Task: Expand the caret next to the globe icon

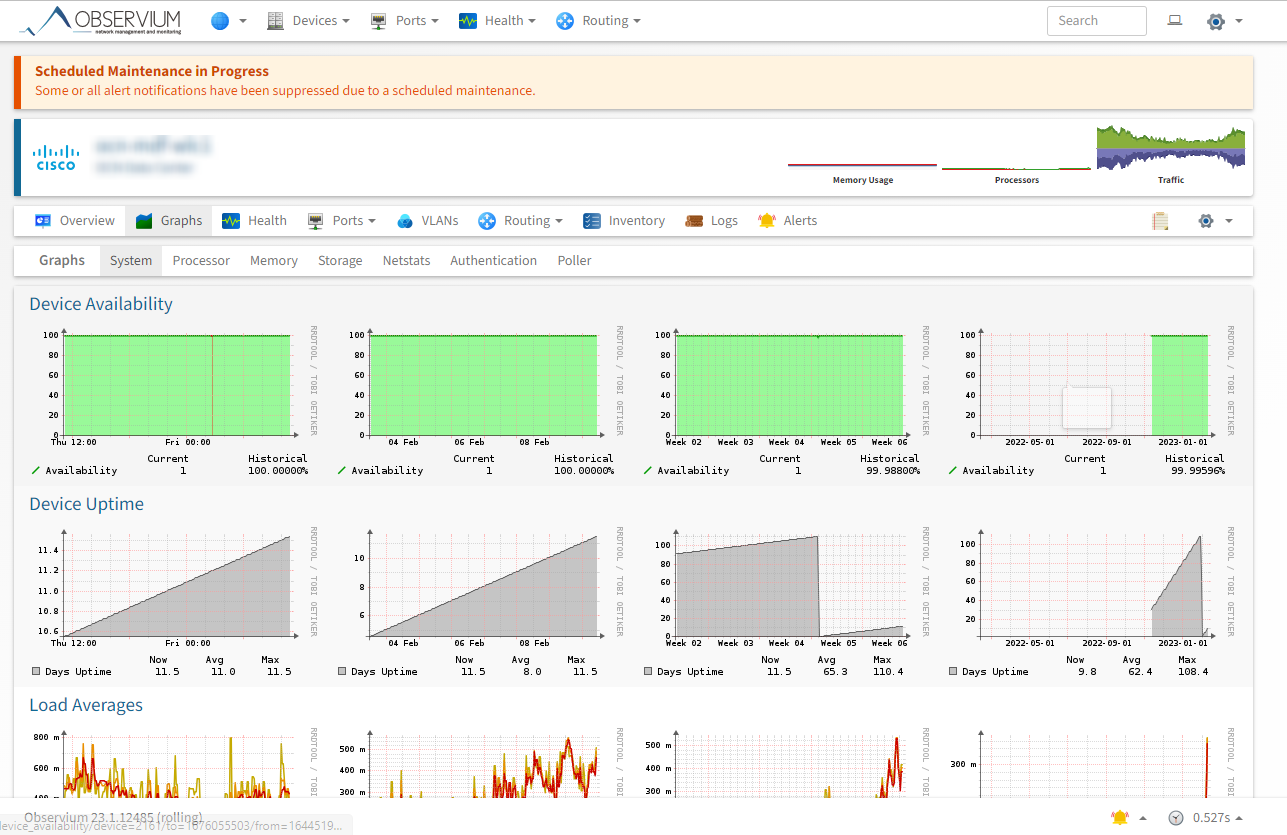Action: point(243,21)
